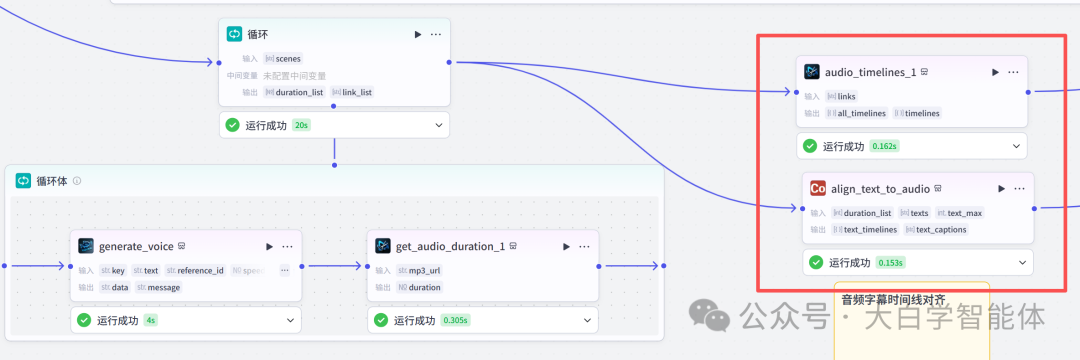Click the 0.162s duration badge
The height and width of the screenshot is (360, 1080).
coord(885,146)
